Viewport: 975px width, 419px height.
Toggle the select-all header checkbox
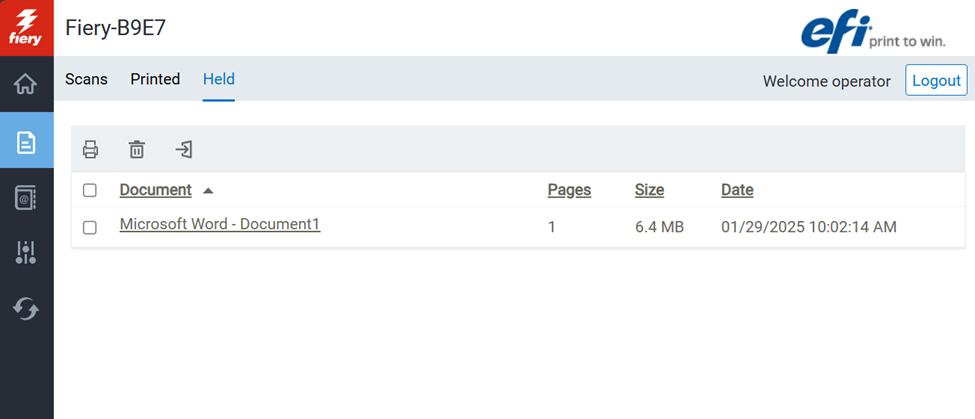click(90, 190)
